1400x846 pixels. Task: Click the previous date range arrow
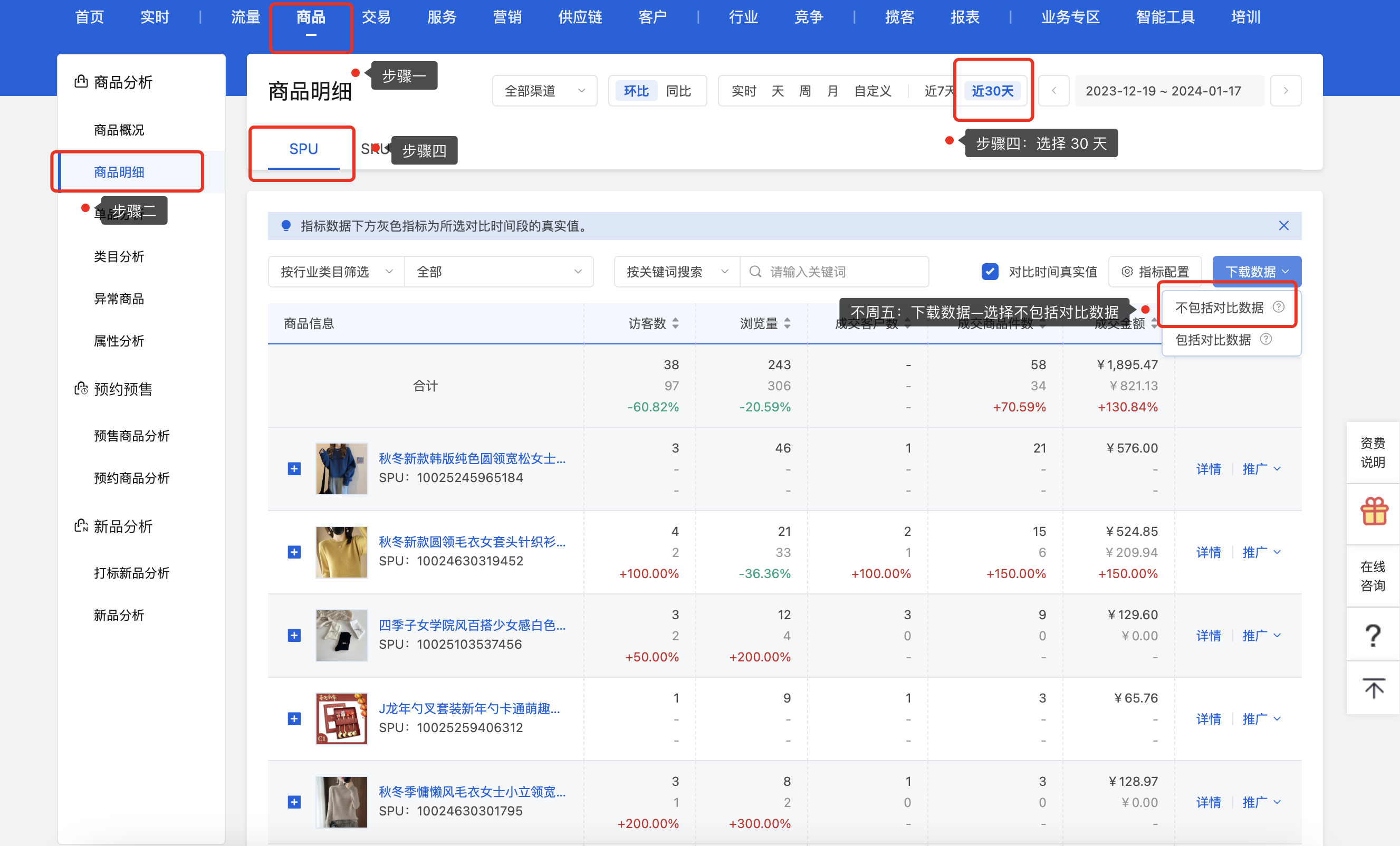click(1053, 91)
